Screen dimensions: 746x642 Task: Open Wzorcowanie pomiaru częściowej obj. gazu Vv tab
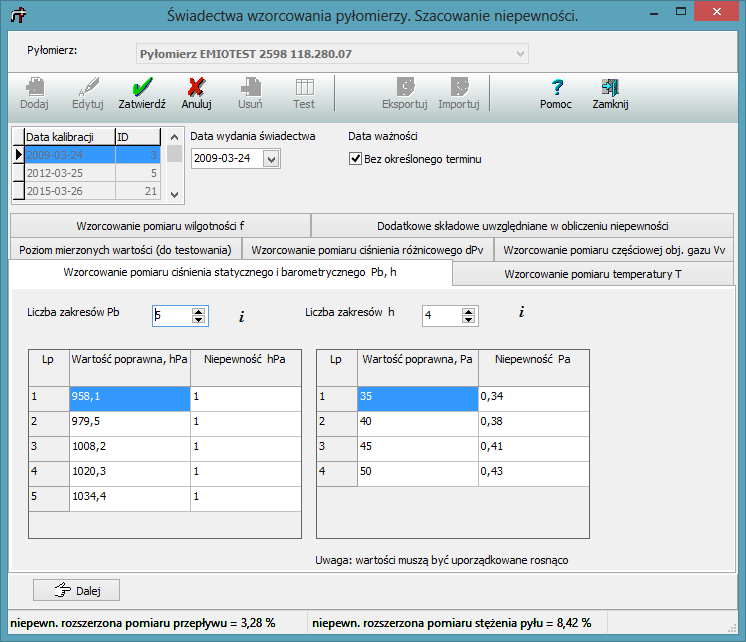pyautogui.click(x=614, y=250)
